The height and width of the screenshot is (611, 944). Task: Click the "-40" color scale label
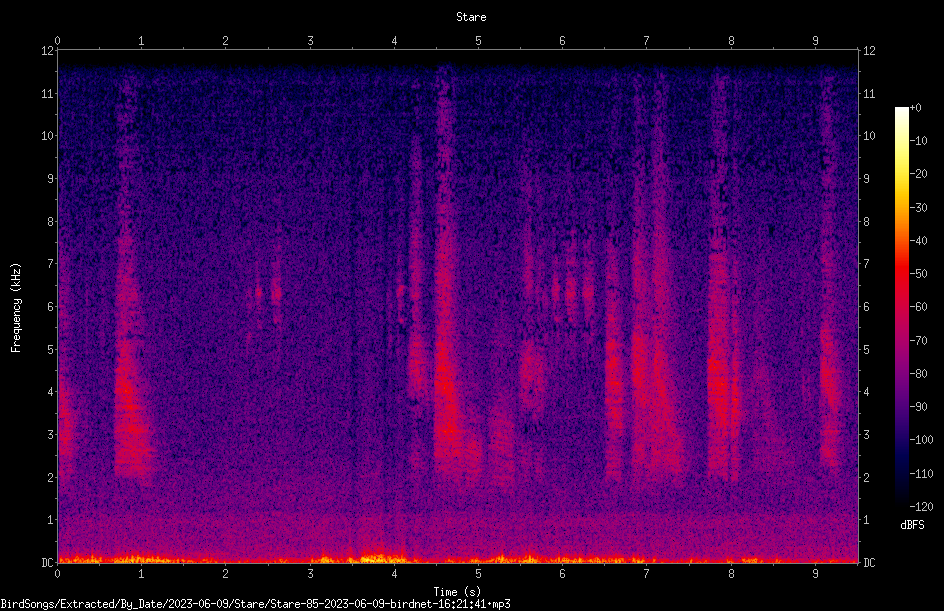[918, 241]
